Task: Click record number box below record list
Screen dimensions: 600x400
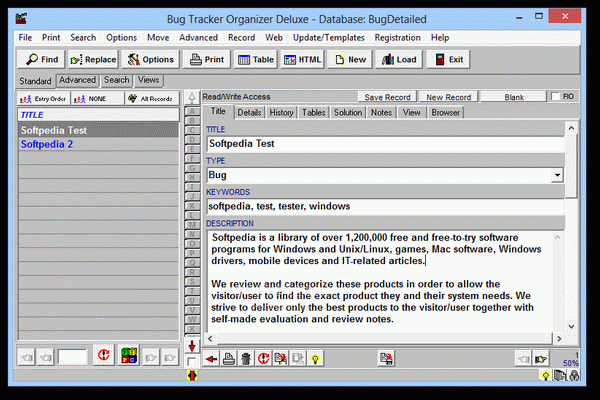Action: pos(73,357)
